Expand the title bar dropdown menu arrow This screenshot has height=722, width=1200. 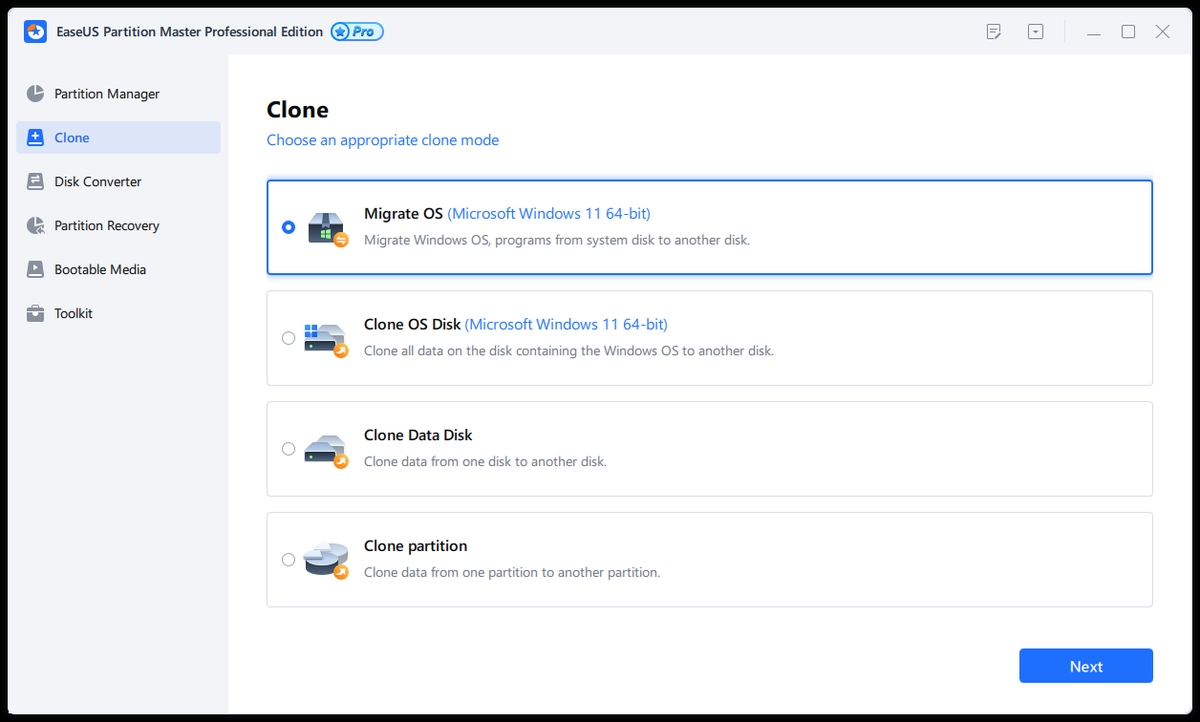1036,32
